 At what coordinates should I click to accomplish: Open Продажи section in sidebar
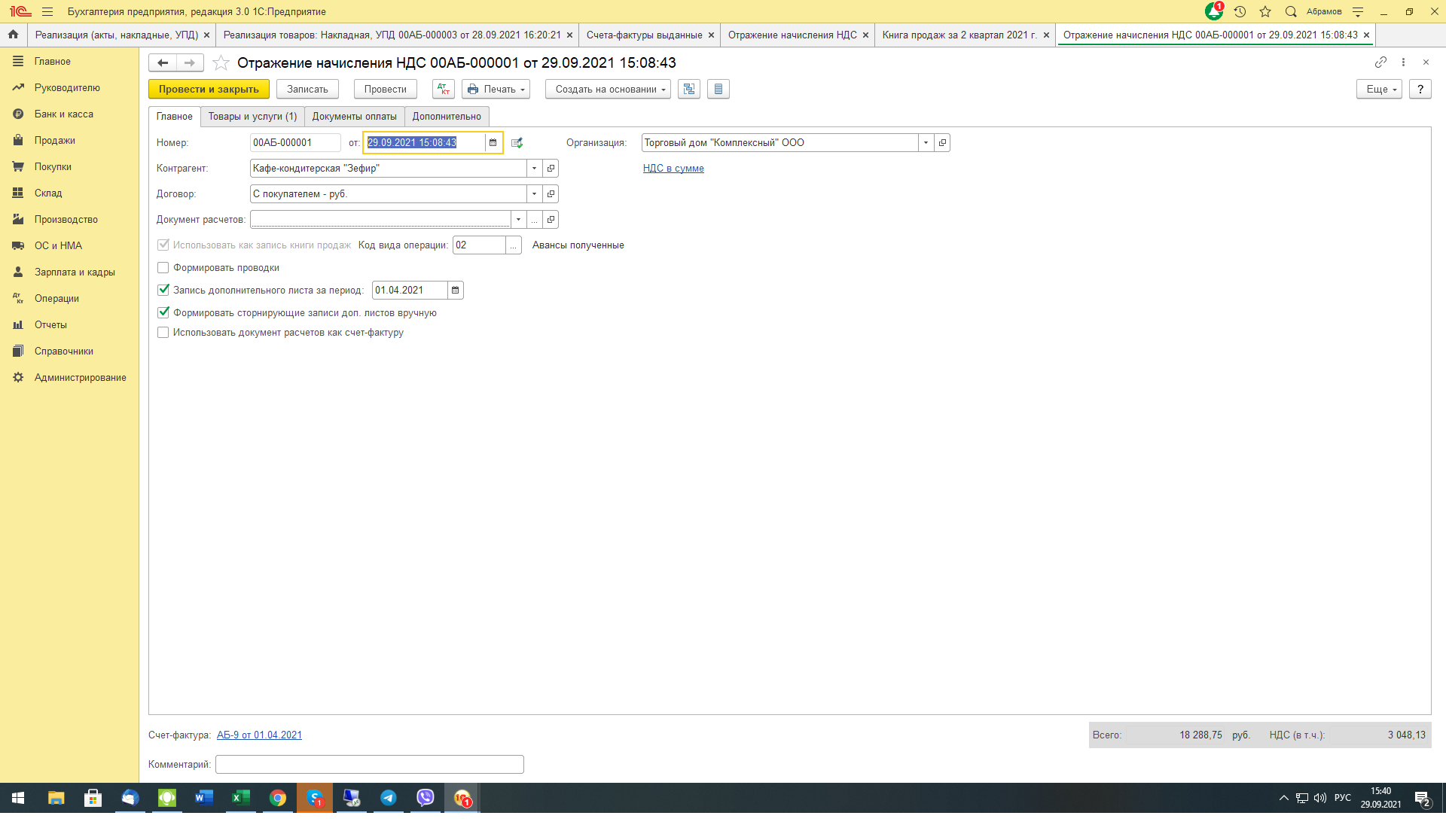click(x=54, y=140)
